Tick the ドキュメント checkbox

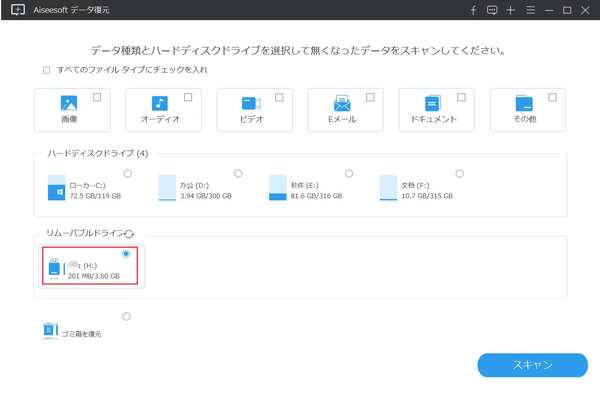pyautogui.click(x=461, y=97)
